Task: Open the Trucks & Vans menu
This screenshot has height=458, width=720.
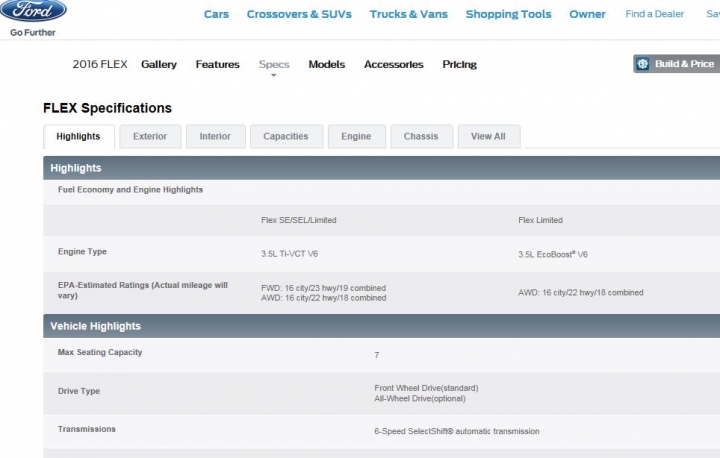Action: 409,14
